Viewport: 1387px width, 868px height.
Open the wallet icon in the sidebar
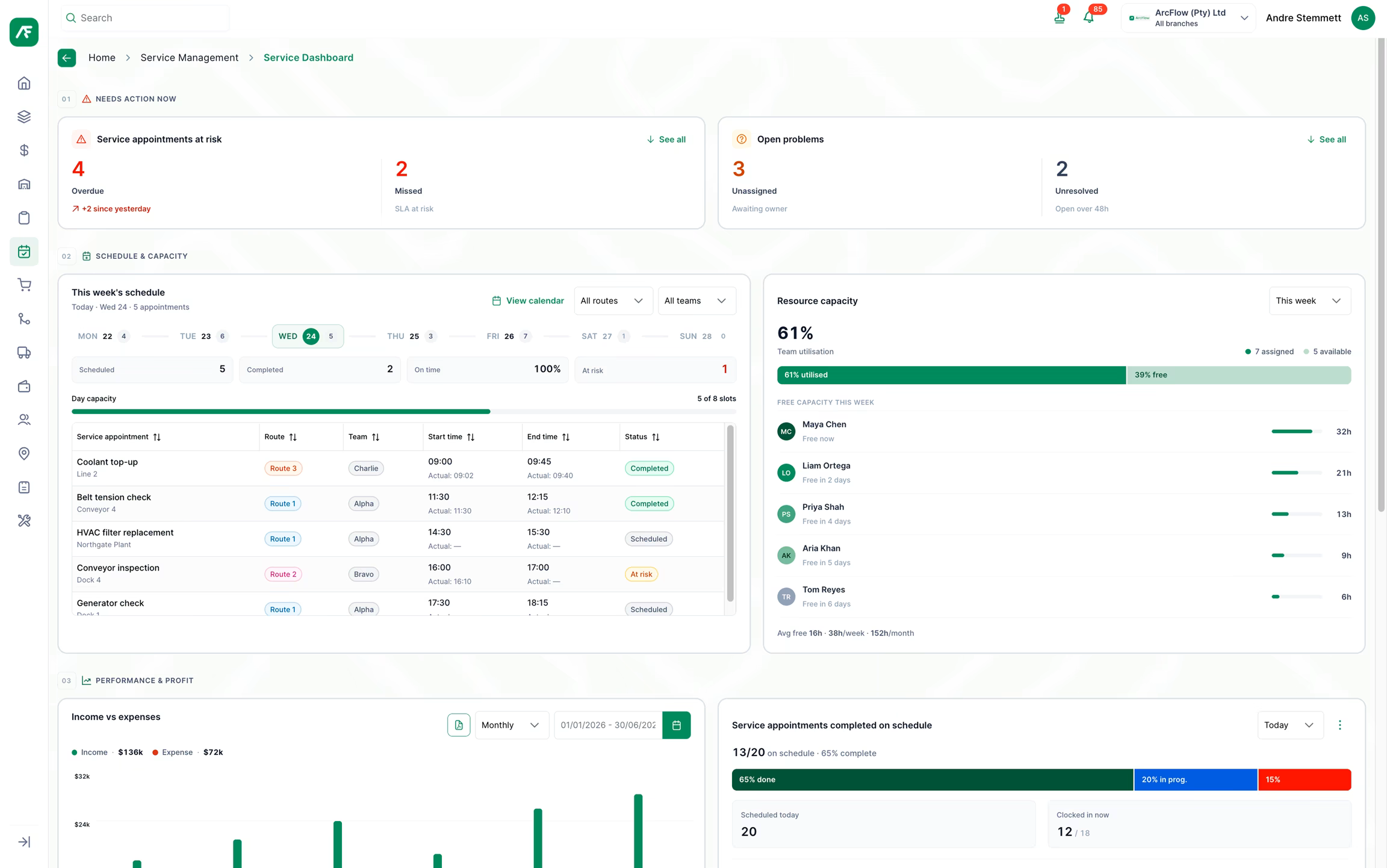click(x=24, y=386)
